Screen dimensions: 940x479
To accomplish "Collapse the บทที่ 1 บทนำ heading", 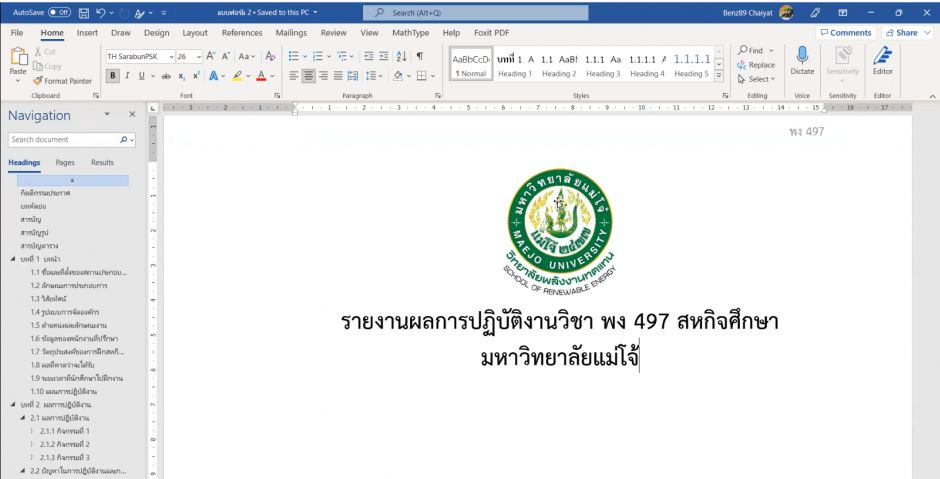I will tap(14, 259).
